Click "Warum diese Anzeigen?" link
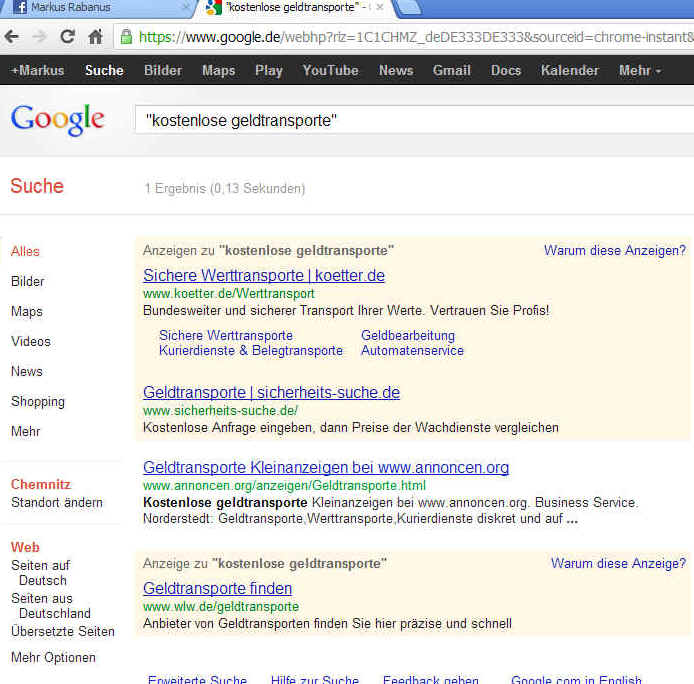The image size is (694, 684). point(615,250)
